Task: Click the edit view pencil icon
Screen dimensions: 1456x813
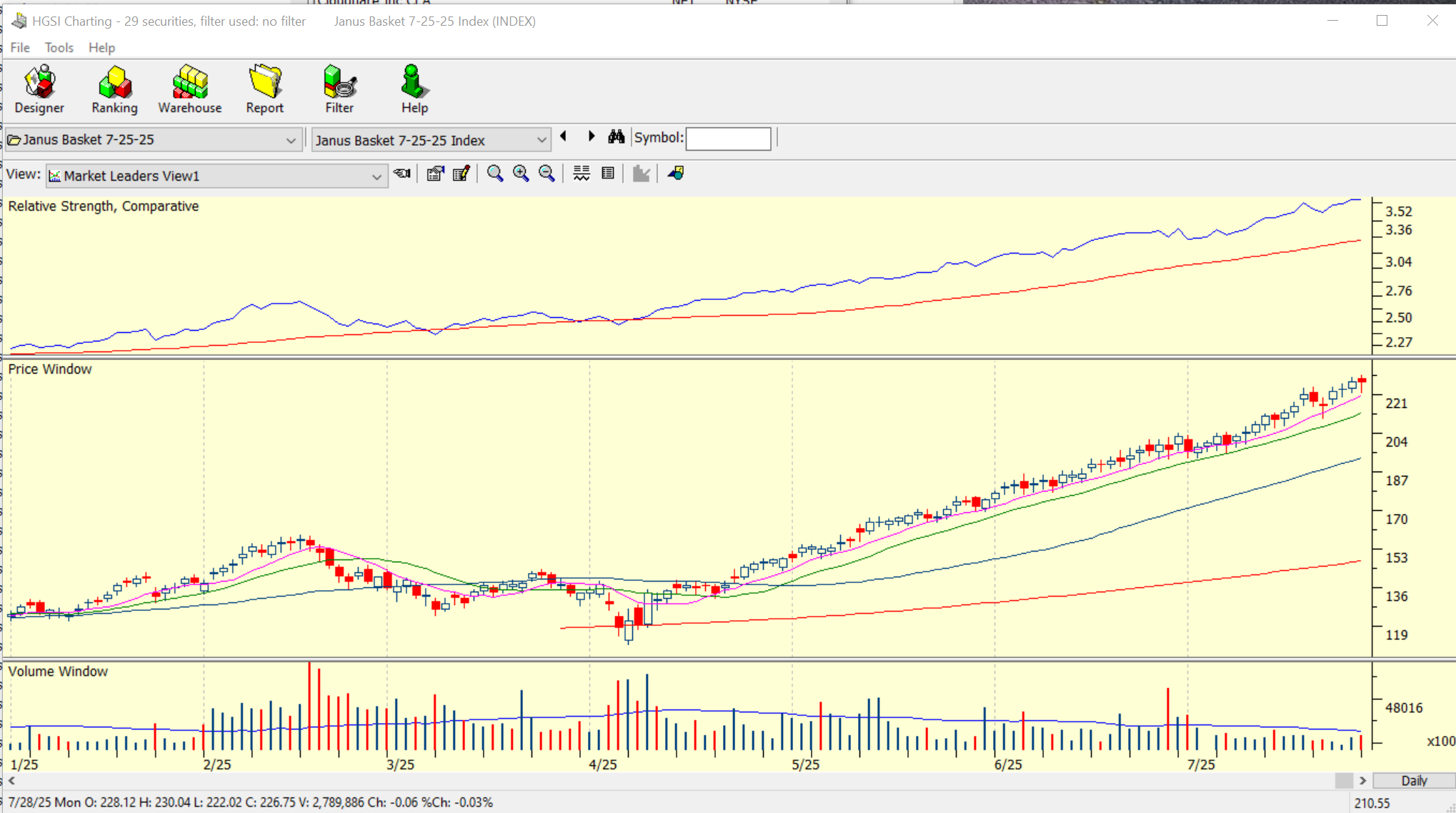Action: (x=462, y=174)
